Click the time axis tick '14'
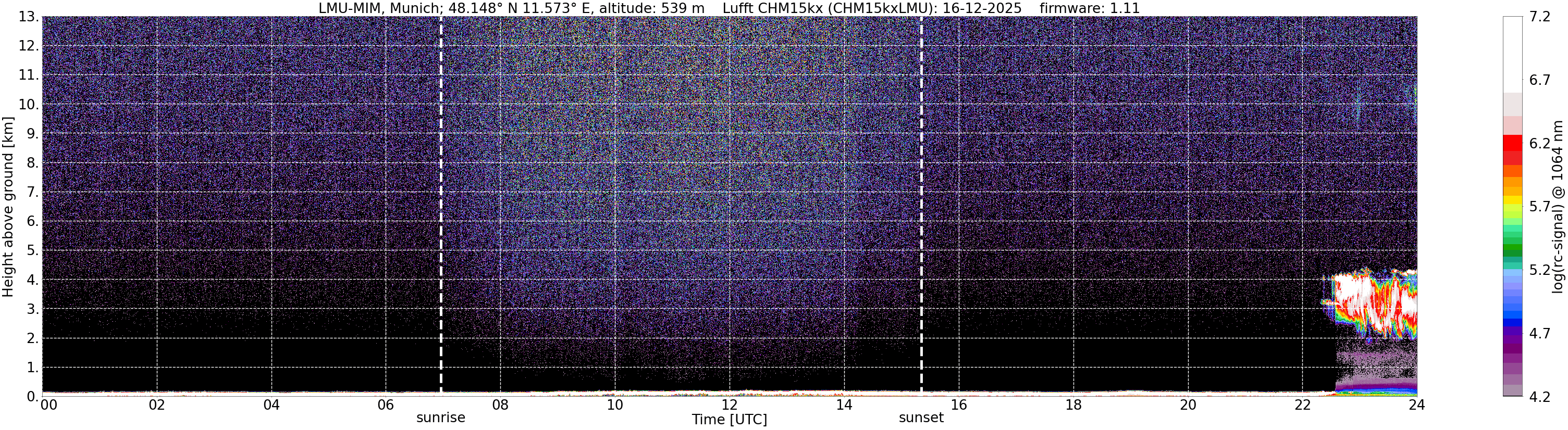This screenshot has height=430, width=1568. 844,405
